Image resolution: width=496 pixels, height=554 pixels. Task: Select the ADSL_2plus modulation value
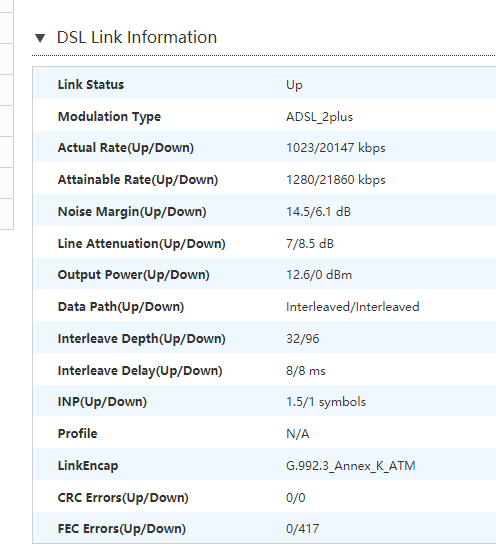tap(319, 117)
